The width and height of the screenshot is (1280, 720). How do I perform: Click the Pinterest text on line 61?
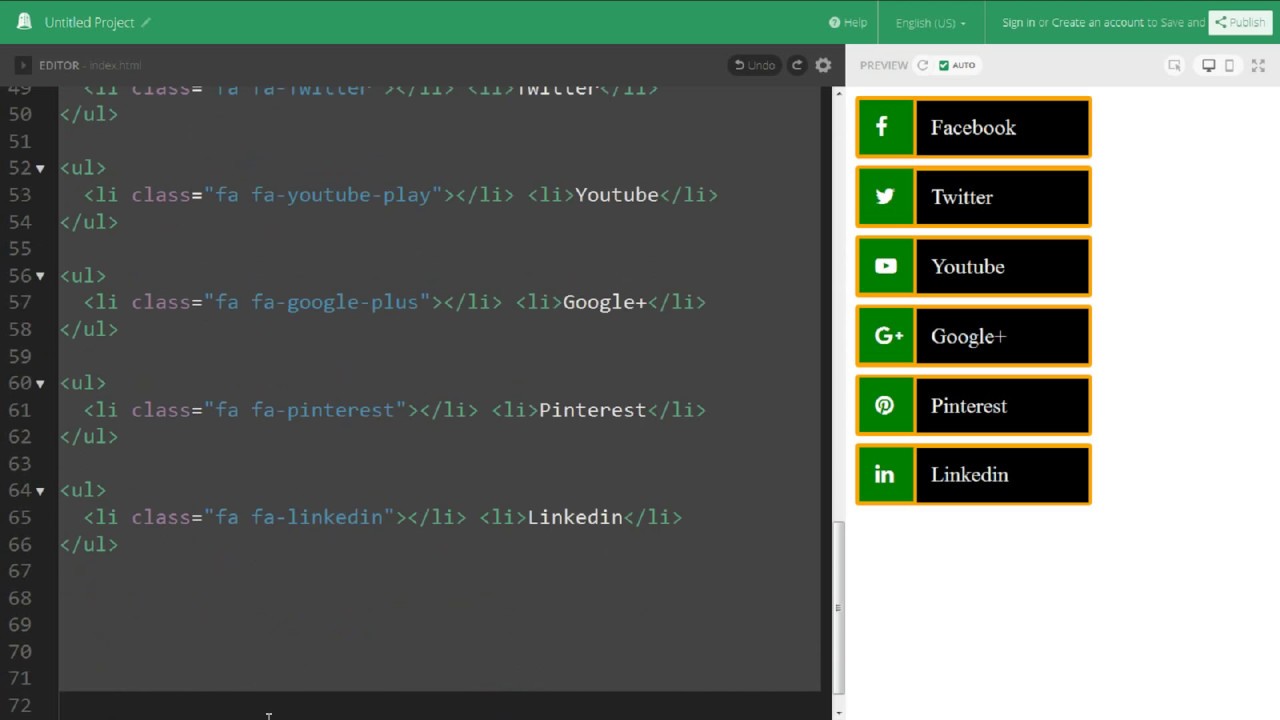click(x=593, y=410)
